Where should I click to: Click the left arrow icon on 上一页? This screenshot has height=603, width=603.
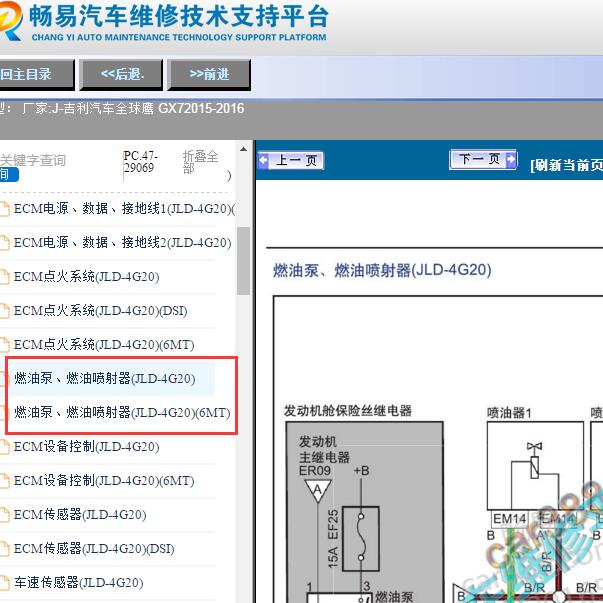click(263, 160)
